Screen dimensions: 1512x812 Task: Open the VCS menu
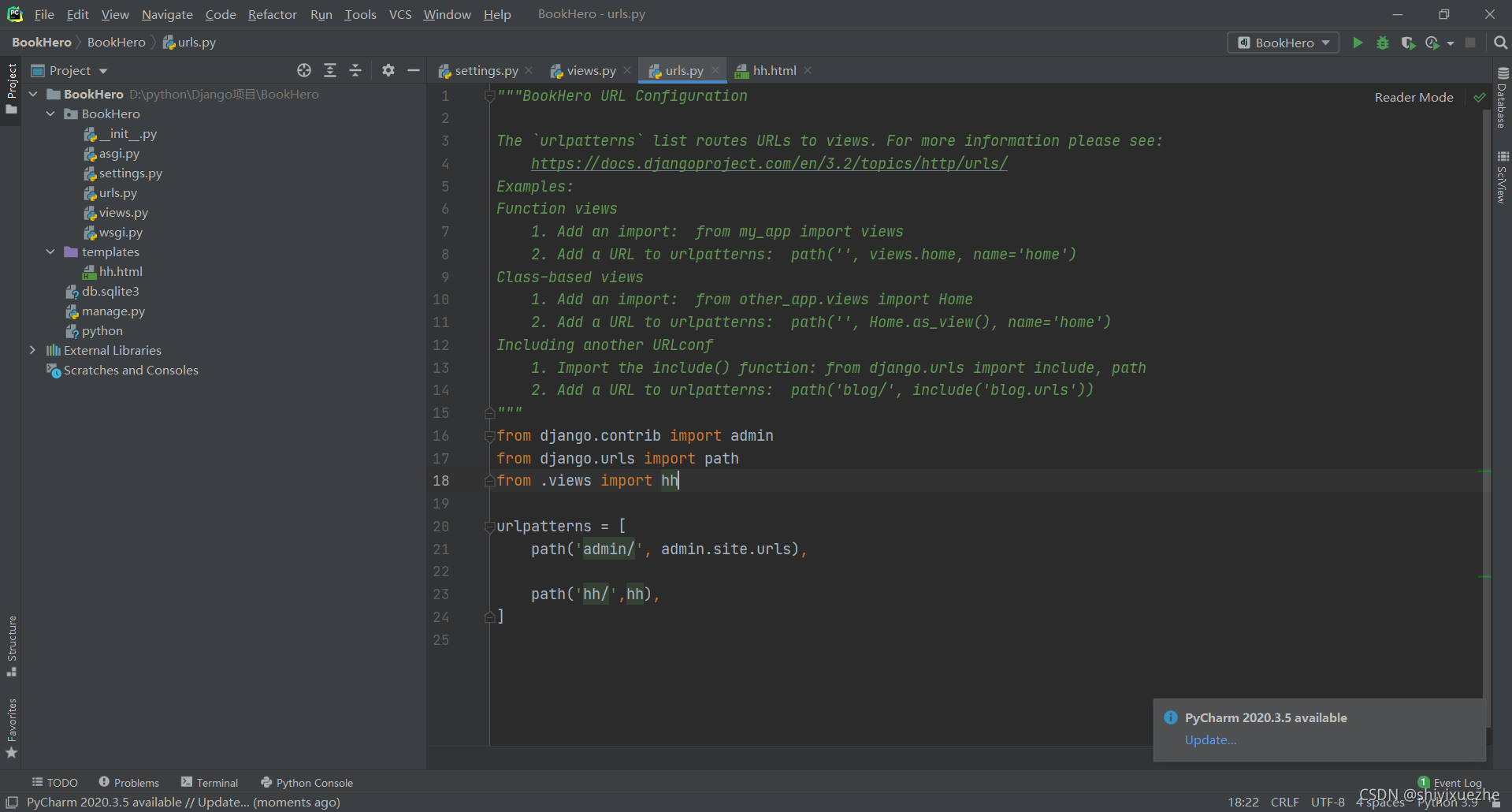tap(400, 14)
